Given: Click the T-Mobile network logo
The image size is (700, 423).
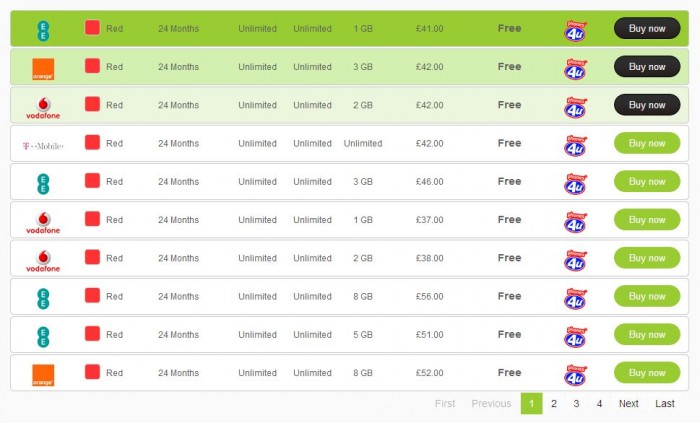Looking at the screenshot, I should click(x=43, y=144).
